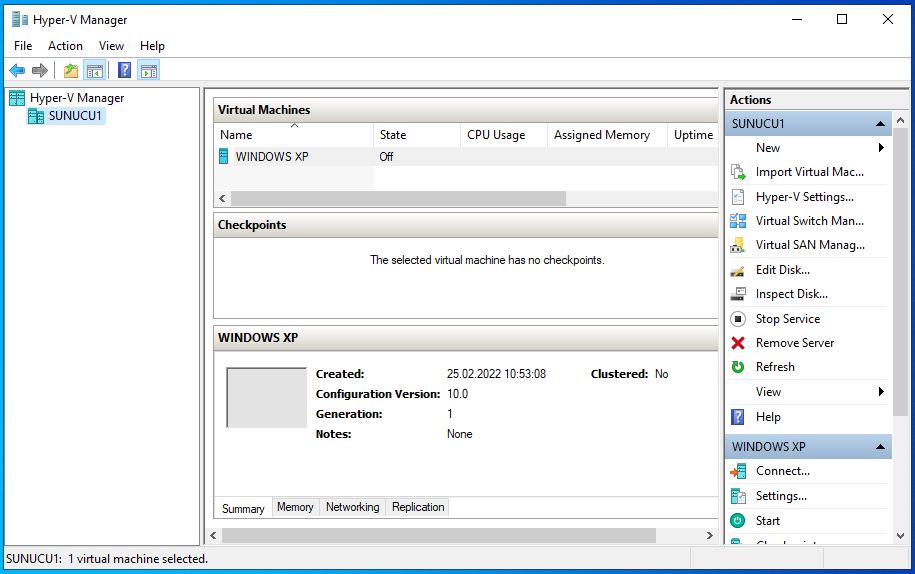Open Virtual Switch Manager action
The height and width of the screenshot is (574, 915).
click(x=809, y=220)
